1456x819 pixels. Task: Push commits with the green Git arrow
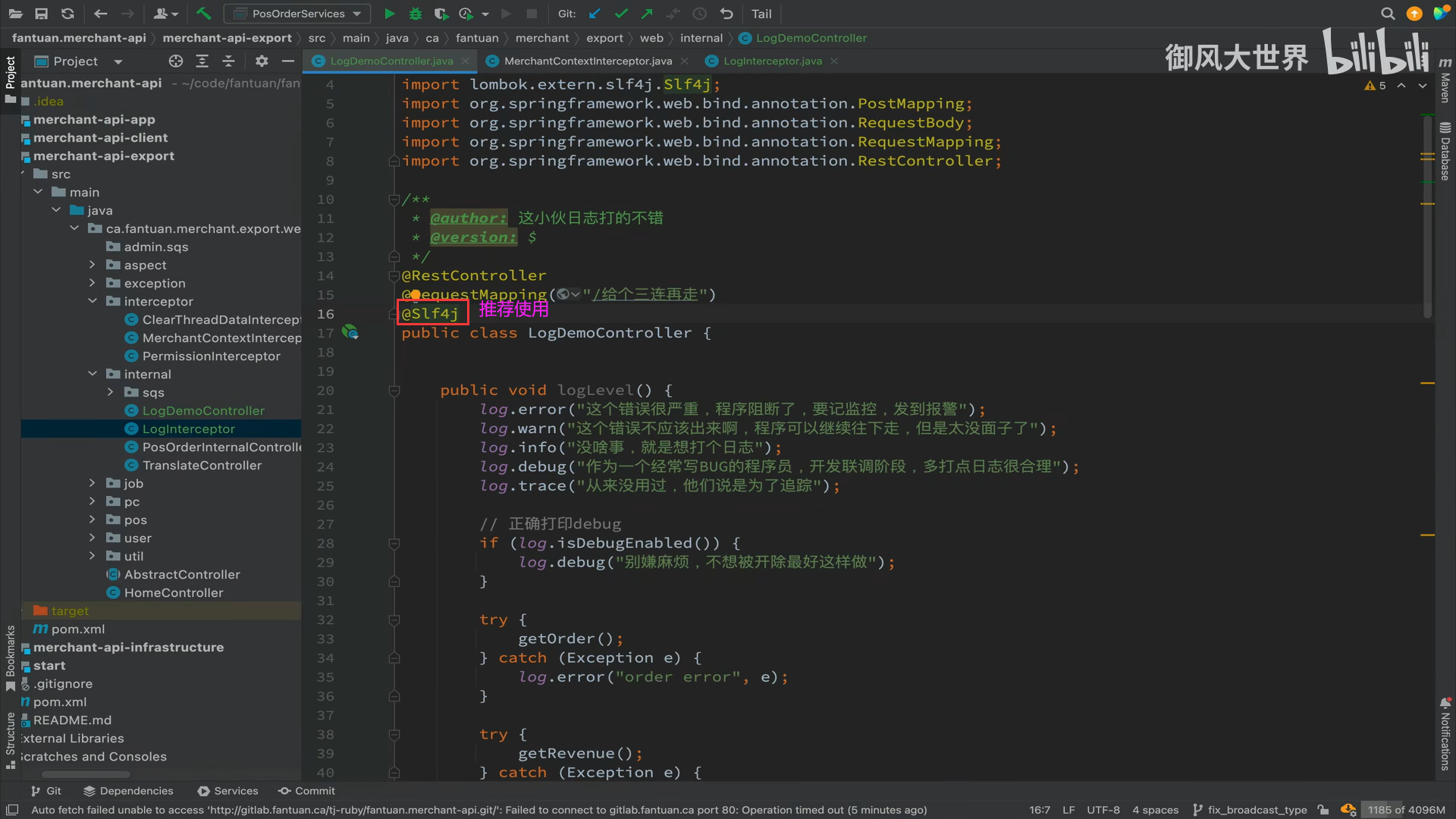tap(647, 14)
